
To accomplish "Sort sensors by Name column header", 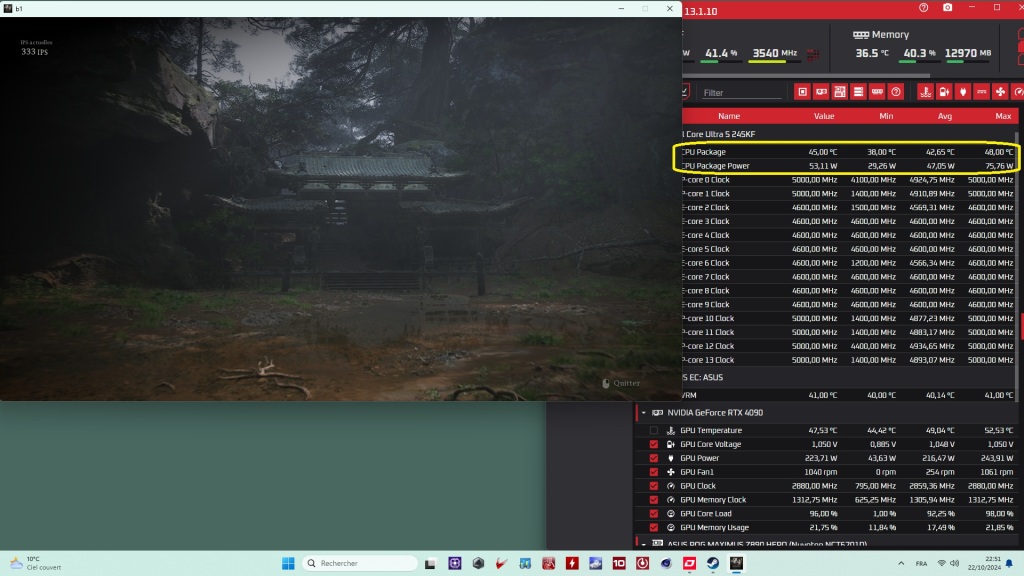I will coord(729,116).
